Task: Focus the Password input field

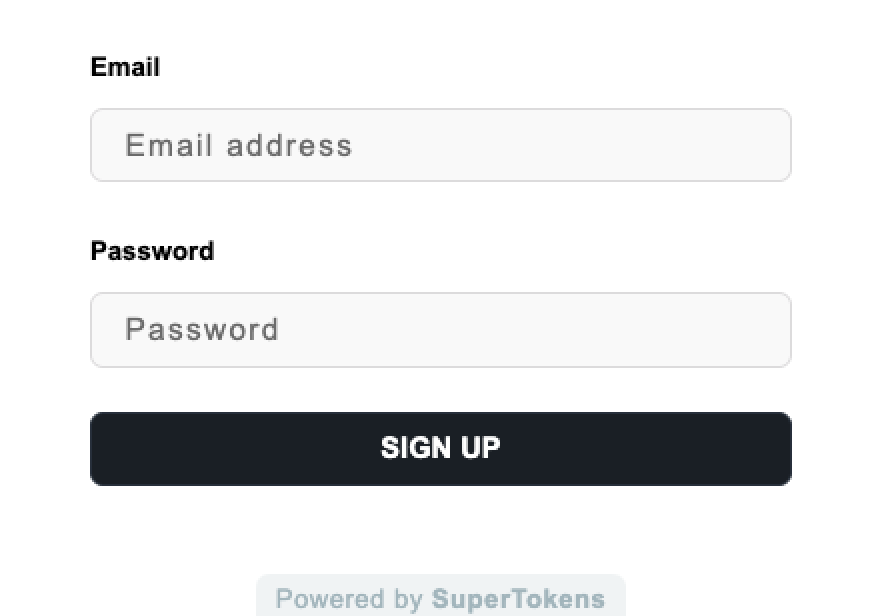Action: (440, 330)
